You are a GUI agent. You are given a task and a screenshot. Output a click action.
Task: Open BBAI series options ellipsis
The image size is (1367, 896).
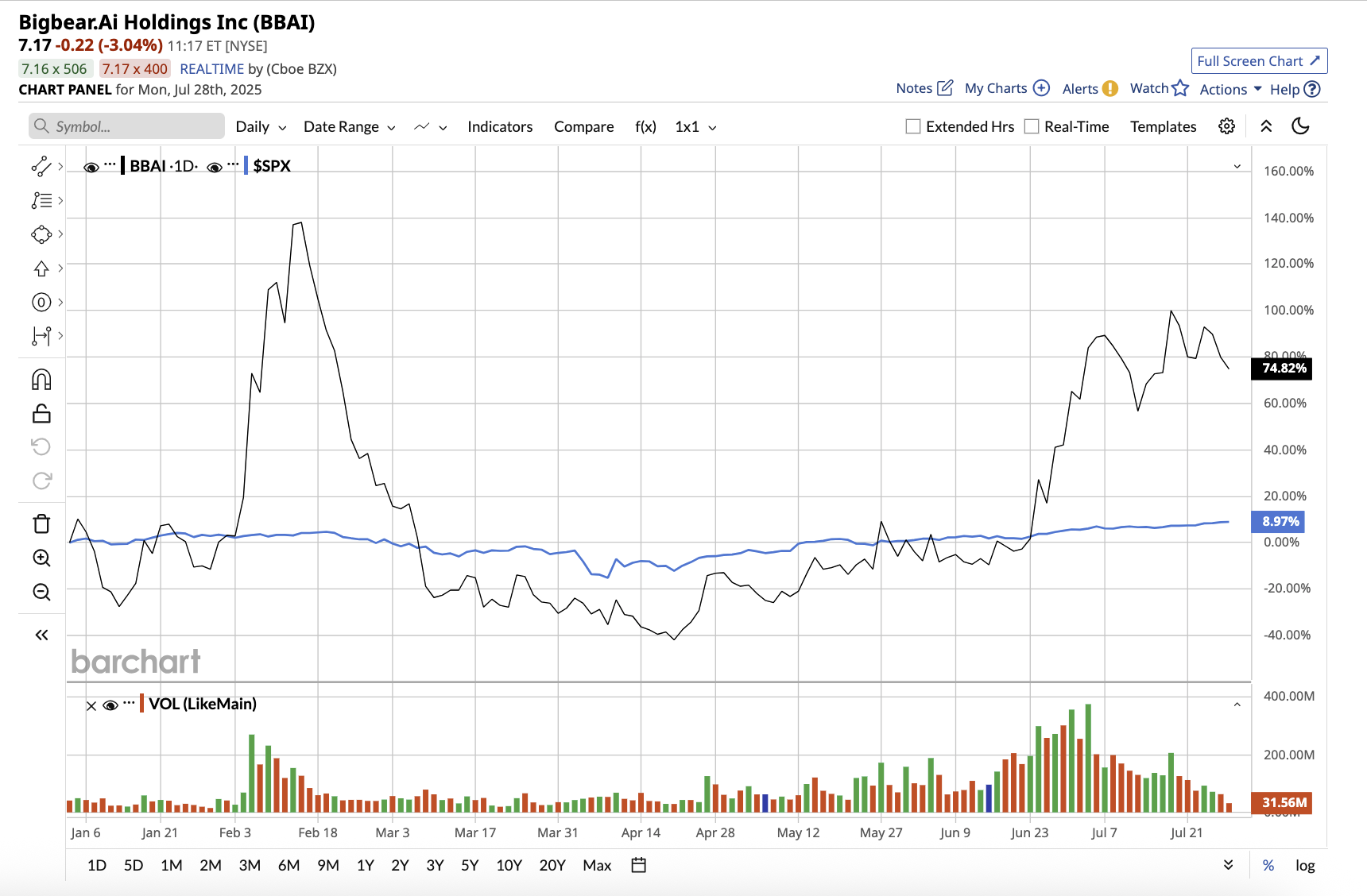[110, 164]
